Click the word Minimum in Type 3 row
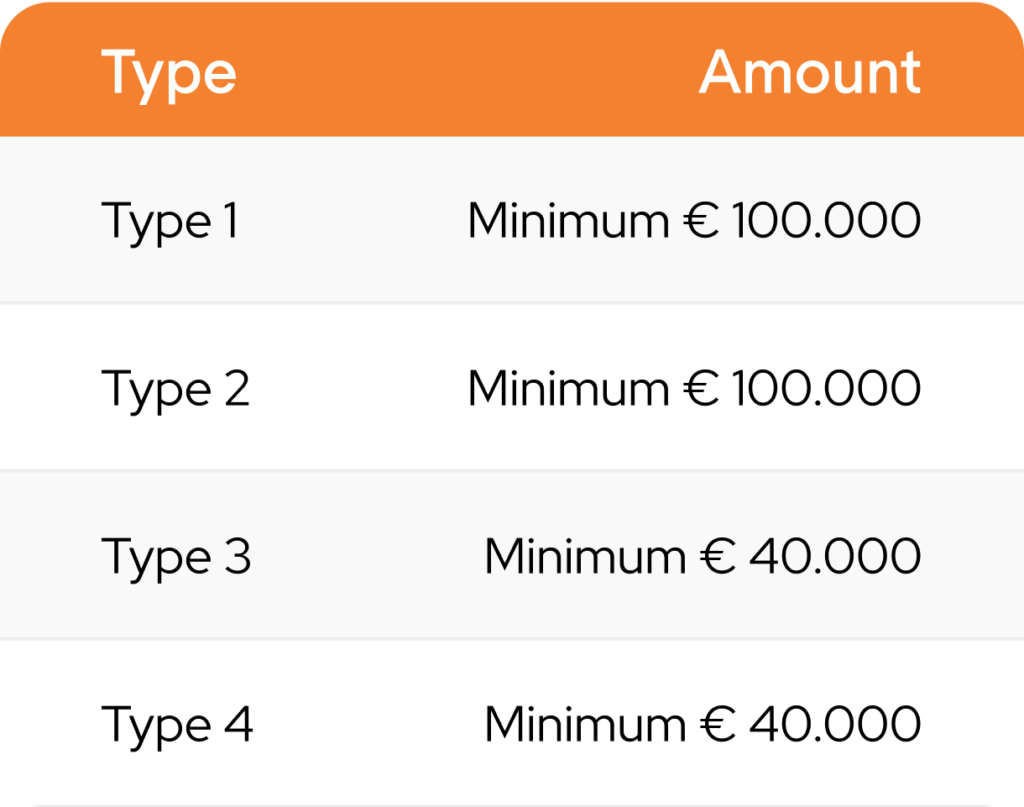 click(x=585, y=557)
